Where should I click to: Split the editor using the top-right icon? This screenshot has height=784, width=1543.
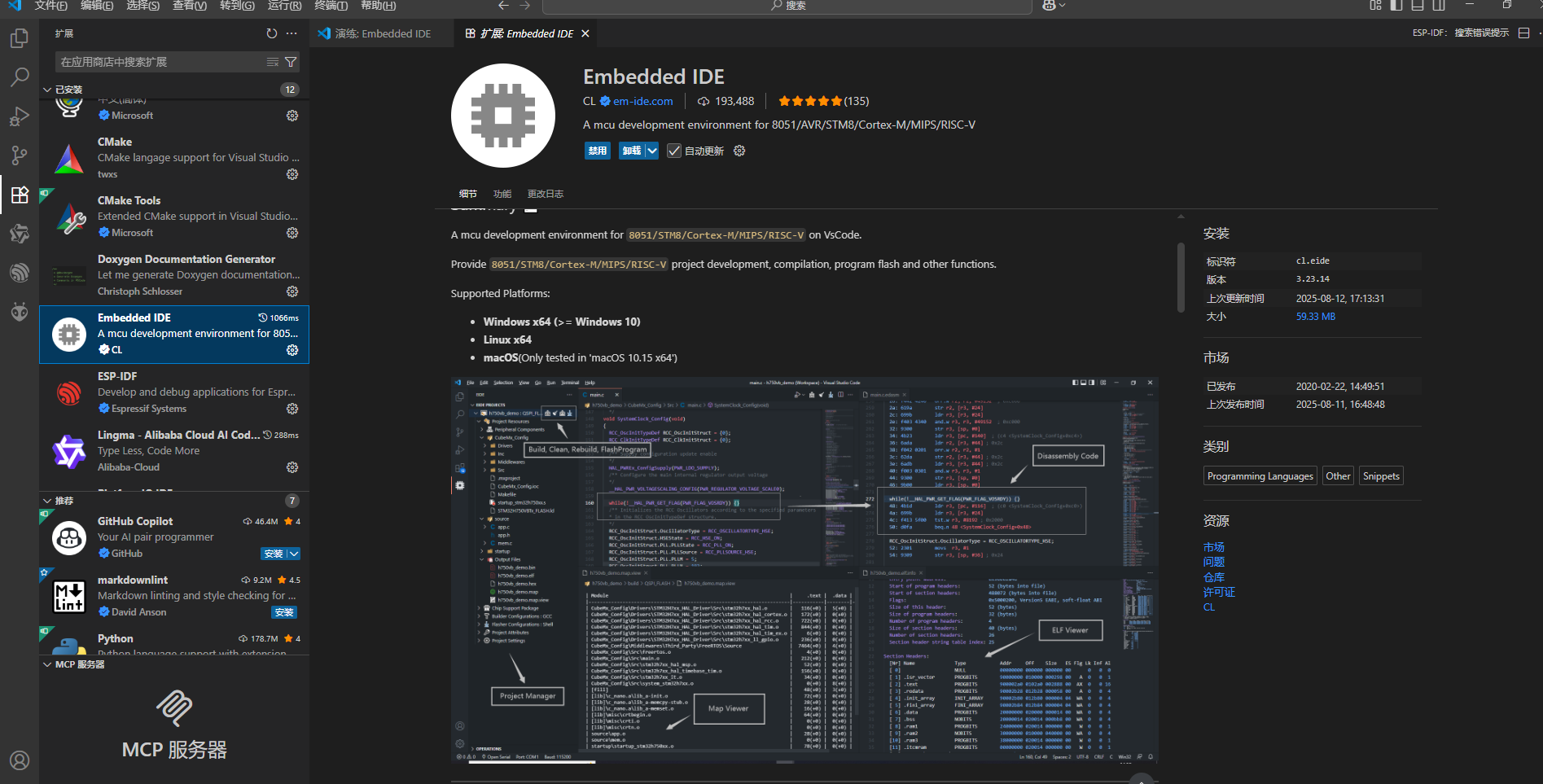(x=1524, y=33)
